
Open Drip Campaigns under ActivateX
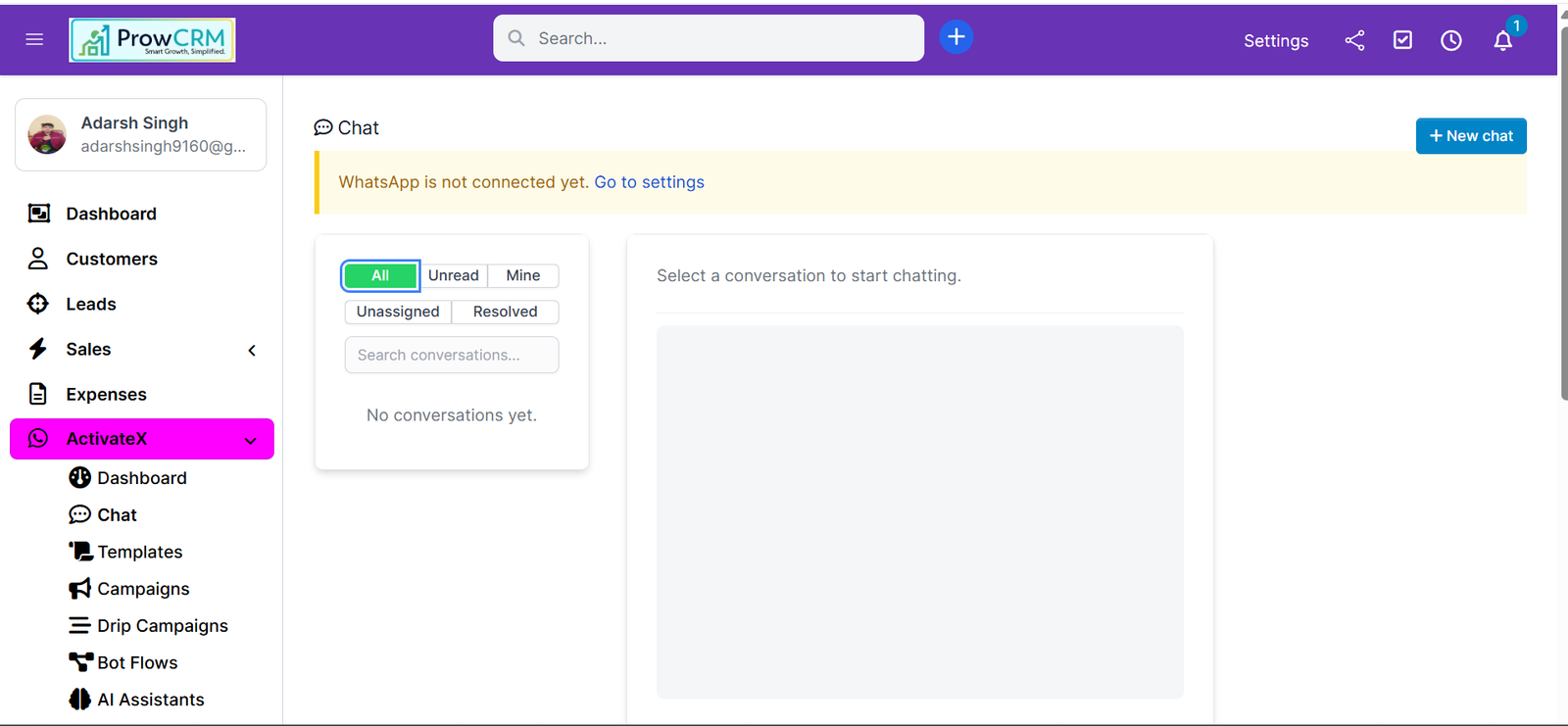(163, 626)
